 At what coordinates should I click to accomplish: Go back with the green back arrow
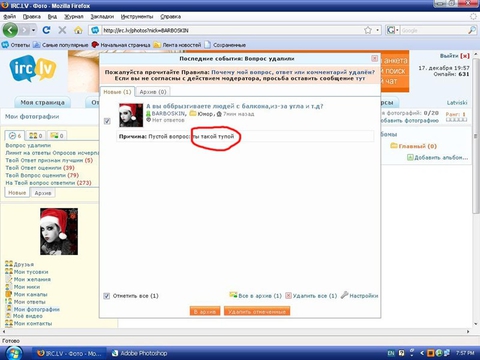(x=10, y=30)
